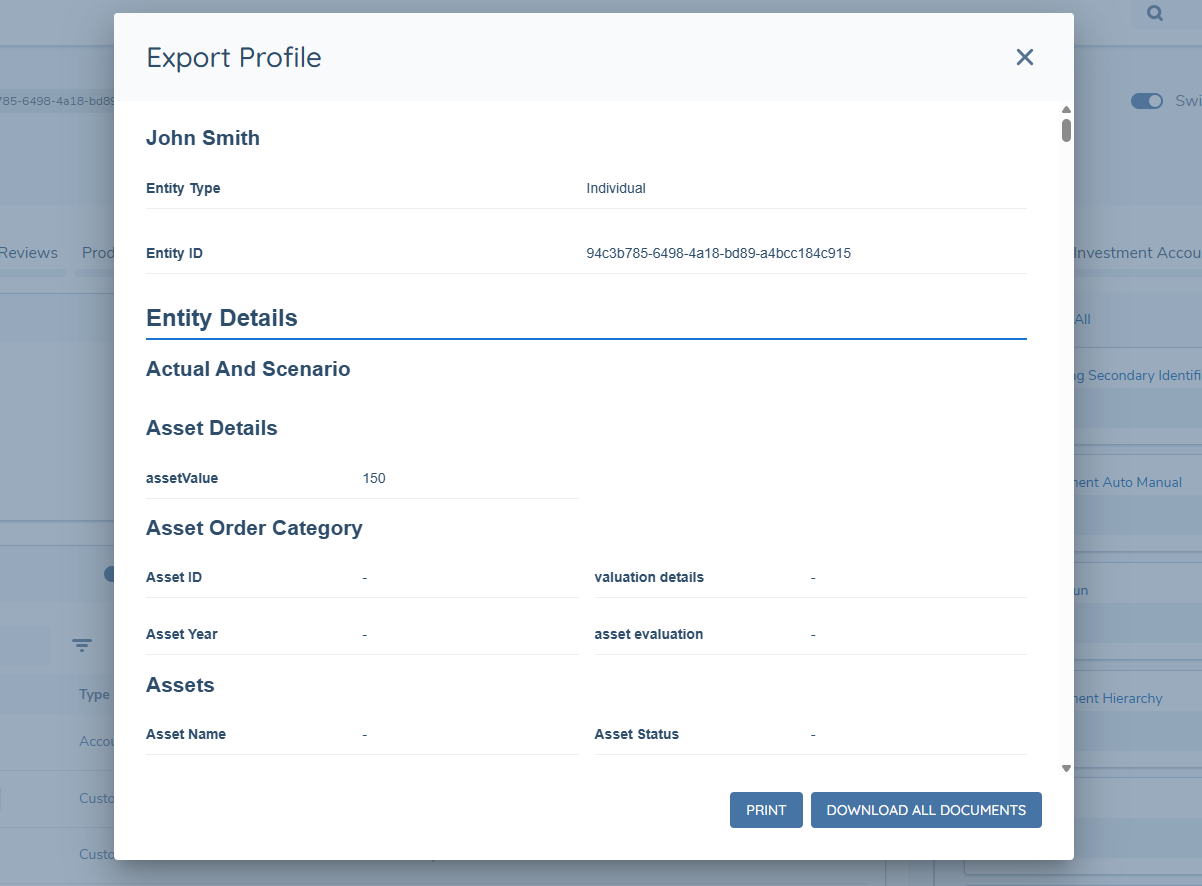Click the assetValue amount of 150

point(374,478)
